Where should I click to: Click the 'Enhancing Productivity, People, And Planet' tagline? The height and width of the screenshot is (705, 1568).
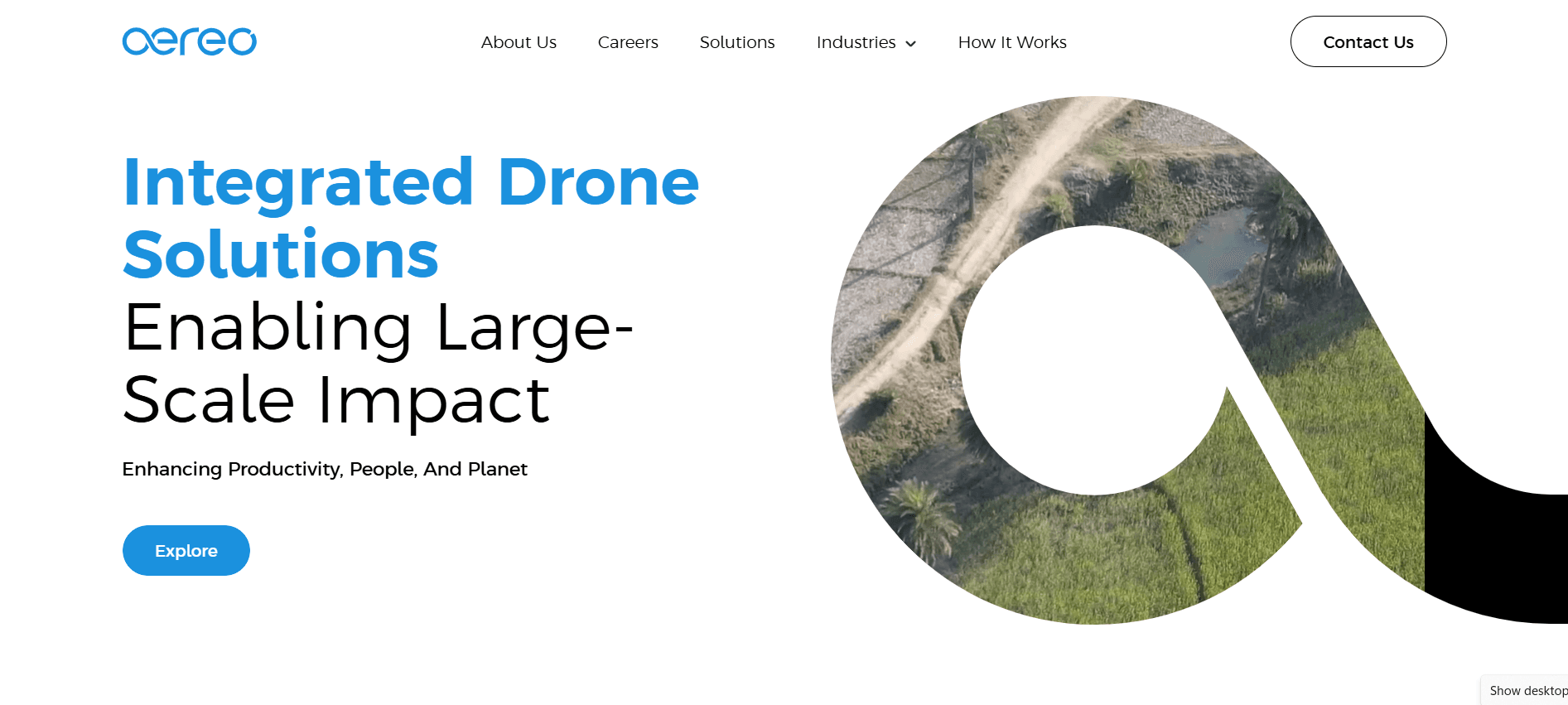(x=325, y=469)
